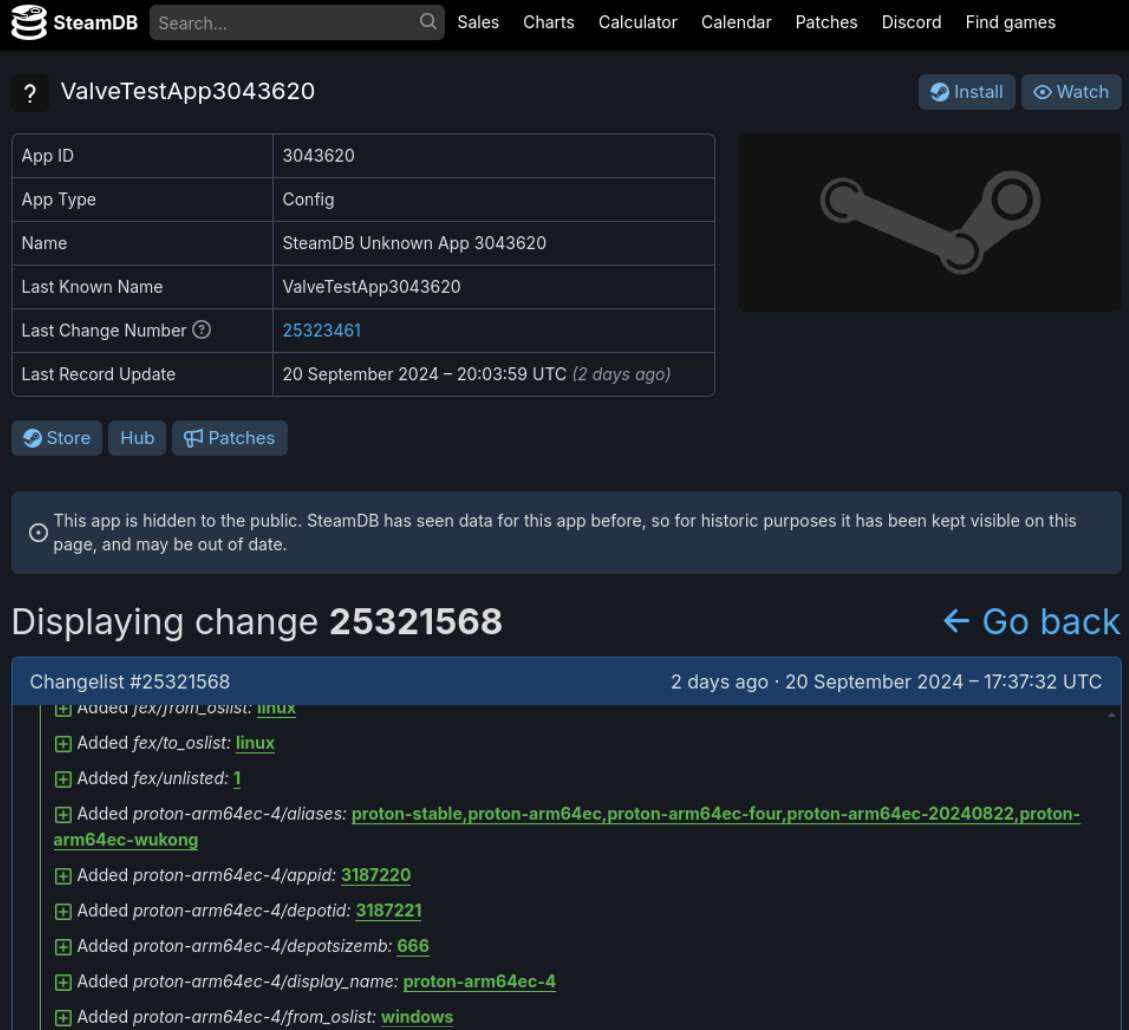Open the Hub button
The width and height of the screenshot is (1129, 1030).
137,438
